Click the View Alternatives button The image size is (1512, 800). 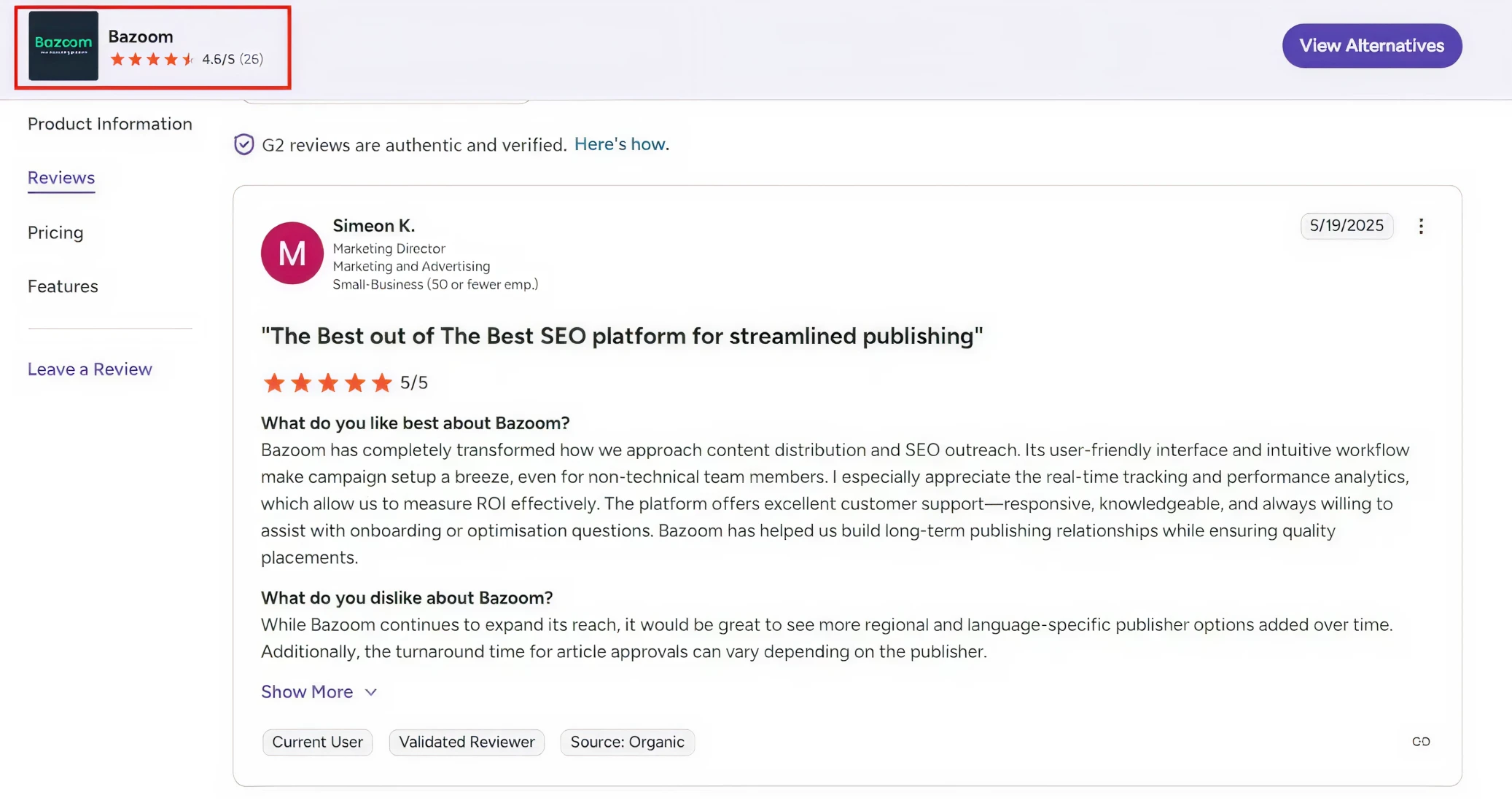point(1371,45)
